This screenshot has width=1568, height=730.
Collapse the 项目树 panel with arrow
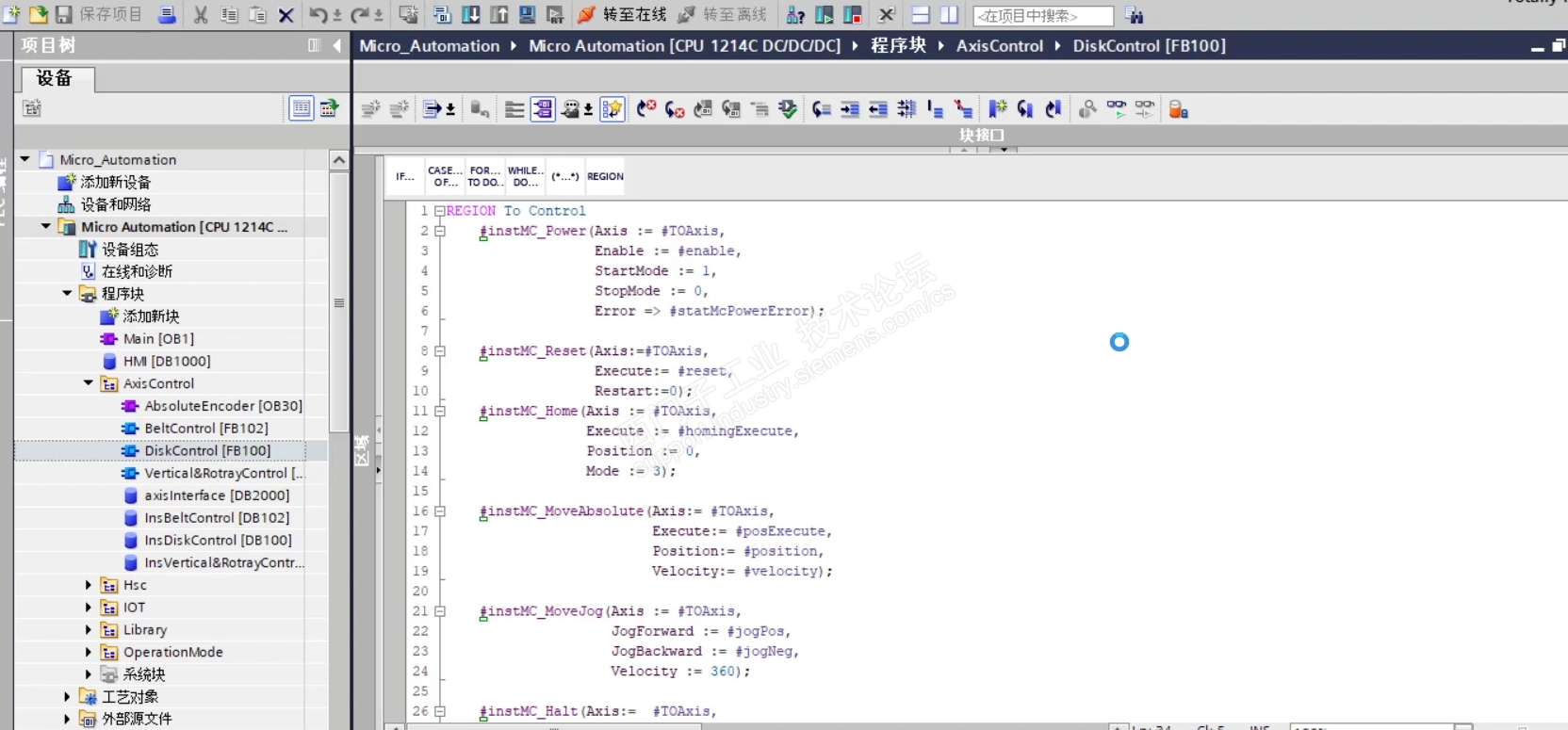point(336,45)
